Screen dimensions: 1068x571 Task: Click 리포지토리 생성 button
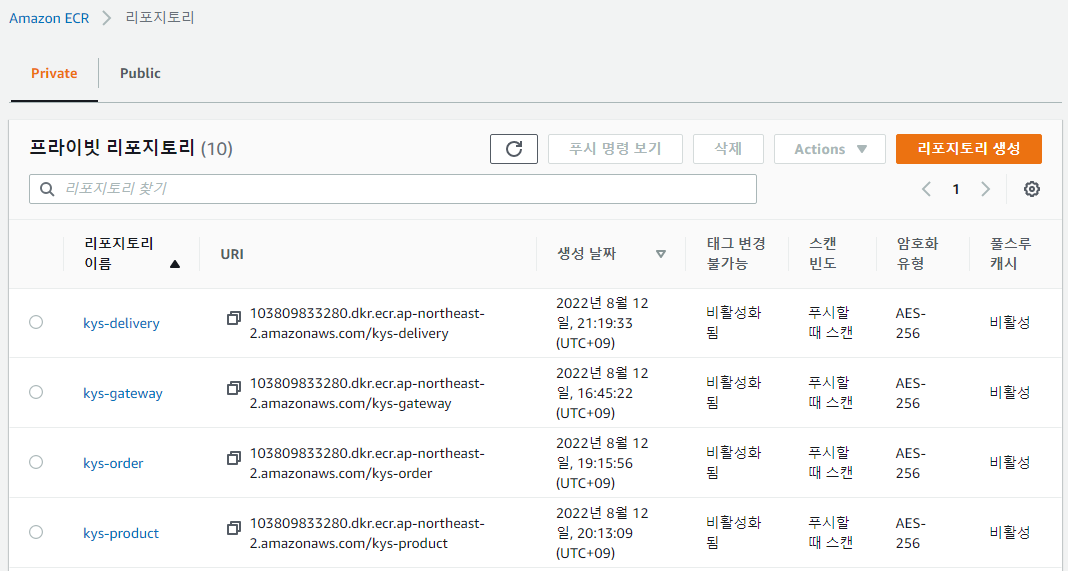pos(969,149)
